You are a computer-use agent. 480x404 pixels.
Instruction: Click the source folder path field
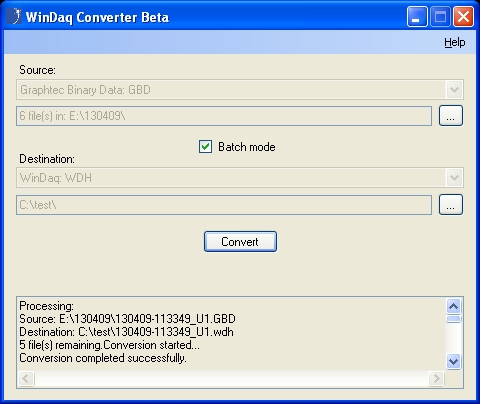(224, 116)
